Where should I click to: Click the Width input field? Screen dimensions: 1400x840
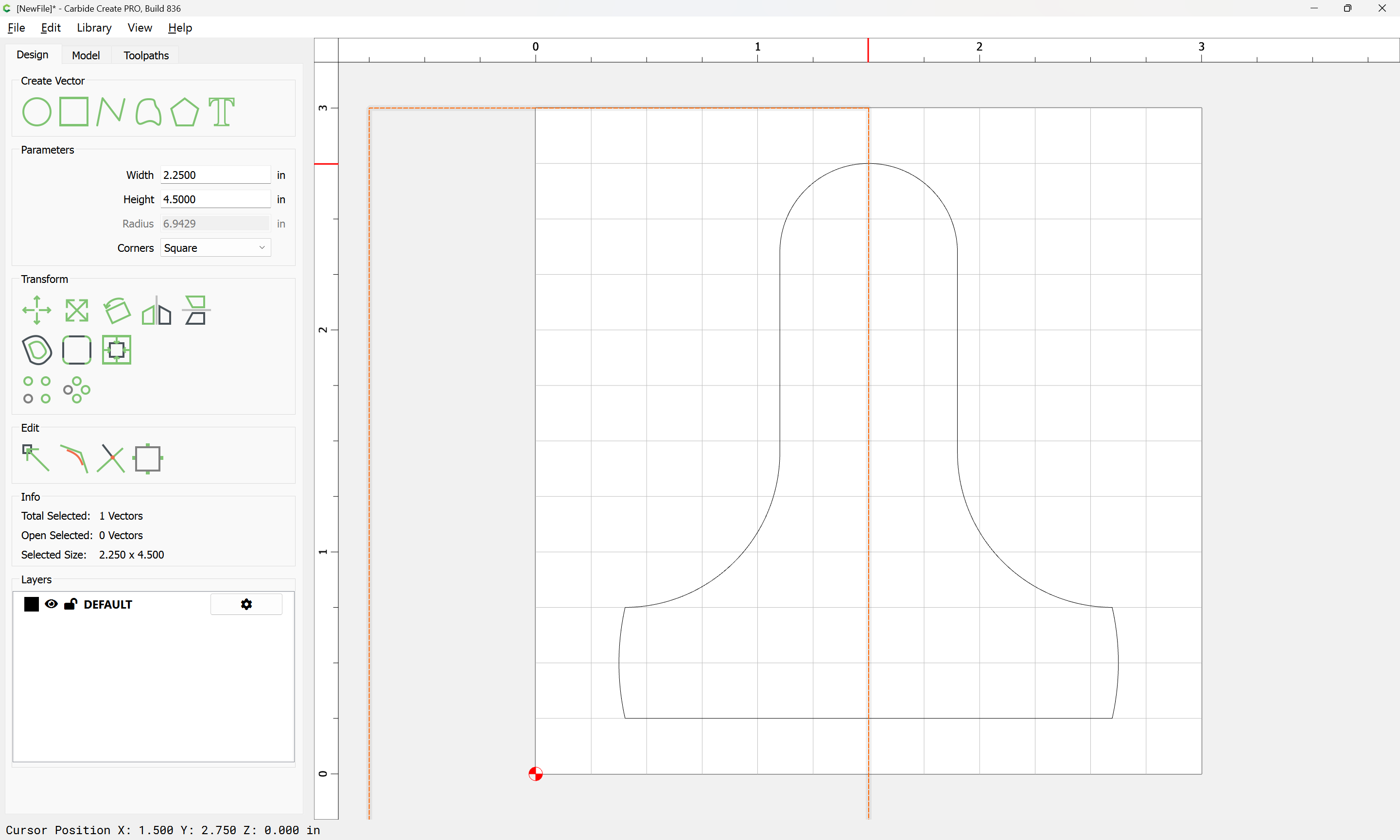215,175
